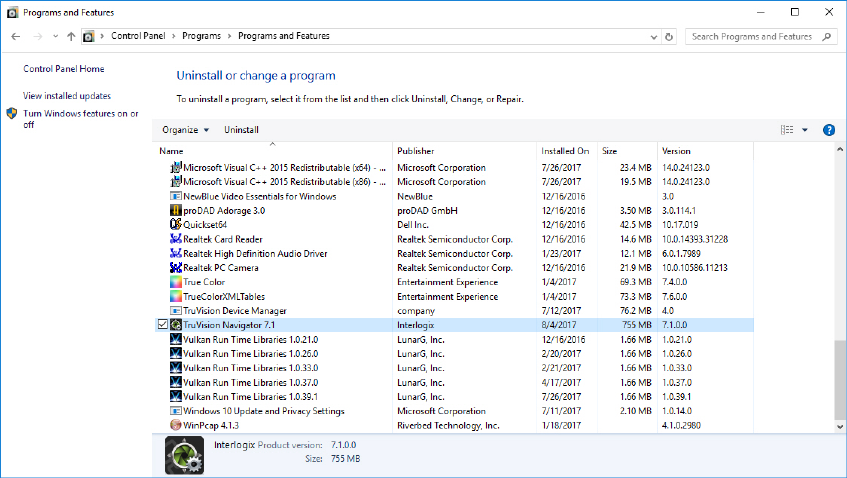Open Turn Windows features on or off

[80, 119]
